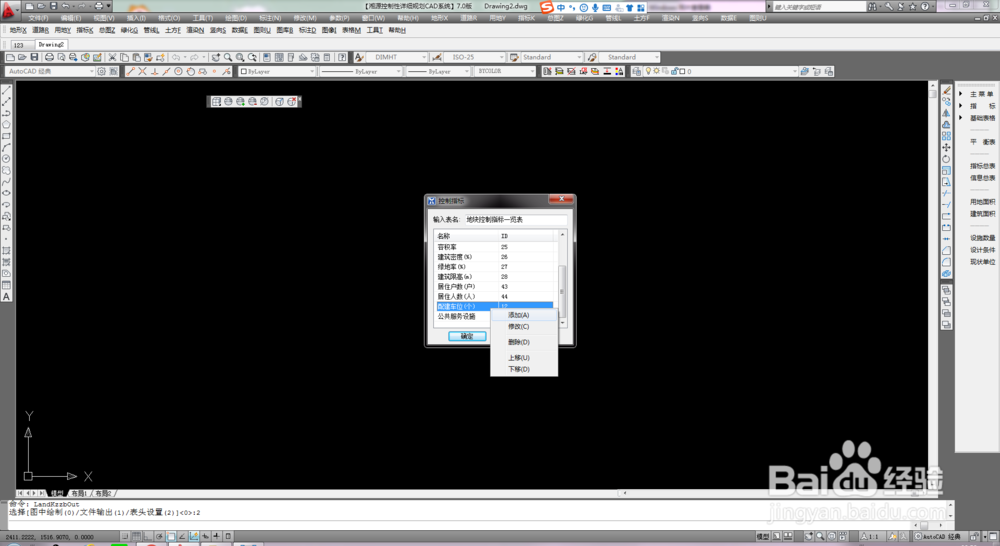The width and height of the screenshot is (1000, 546).
Task: Open the 'AutoCAD 经典' workspace dropdown
Action: point(50,71)
